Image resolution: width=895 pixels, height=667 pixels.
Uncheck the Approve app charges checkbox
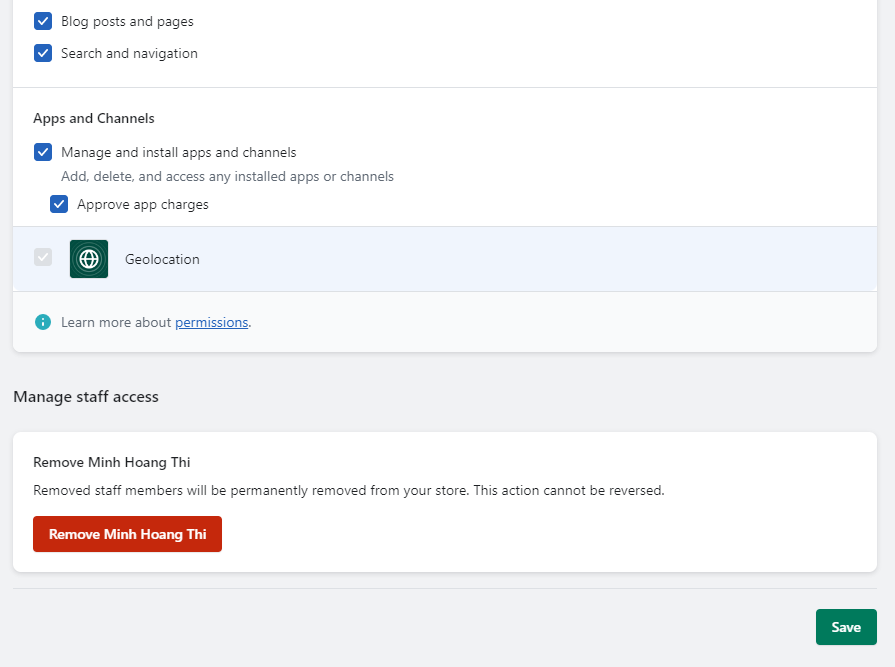(x=59, y=204)
